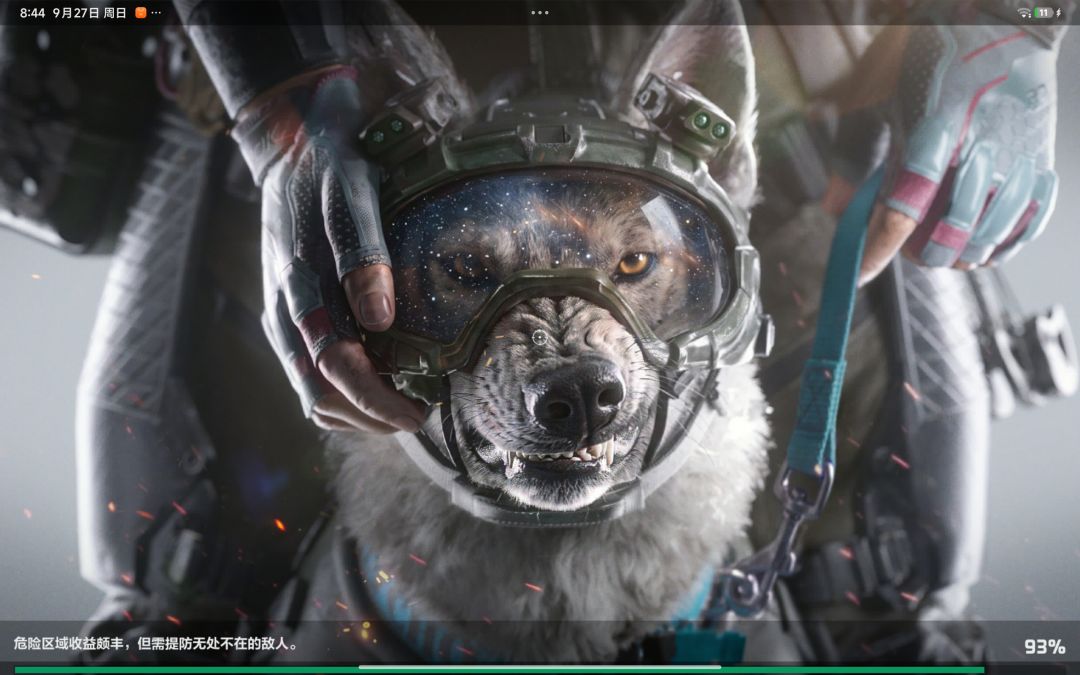Tap the green battery indicator showing 11

1044,12
